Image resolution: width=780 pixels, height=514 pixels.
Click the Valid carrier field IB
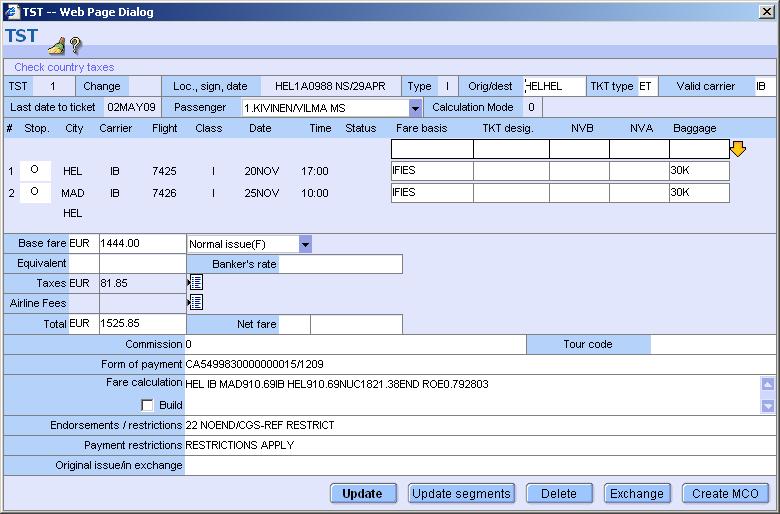pyautogui.click(x=765, y=86)
